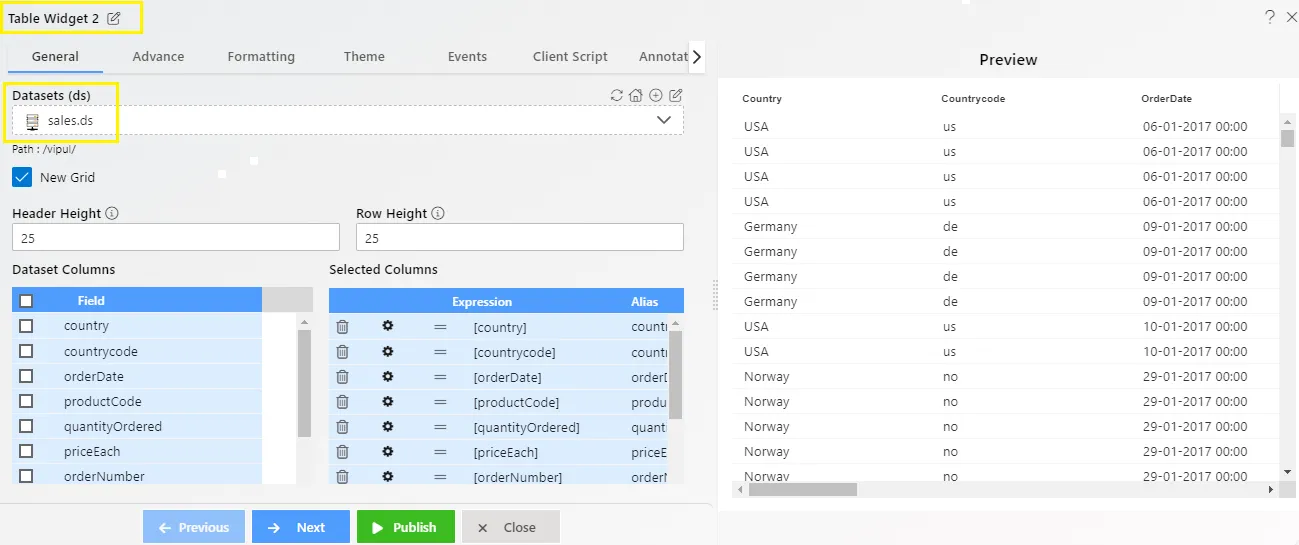Open settings gear for [countrycode] column

pyautogui.click(x=388, y=351)
